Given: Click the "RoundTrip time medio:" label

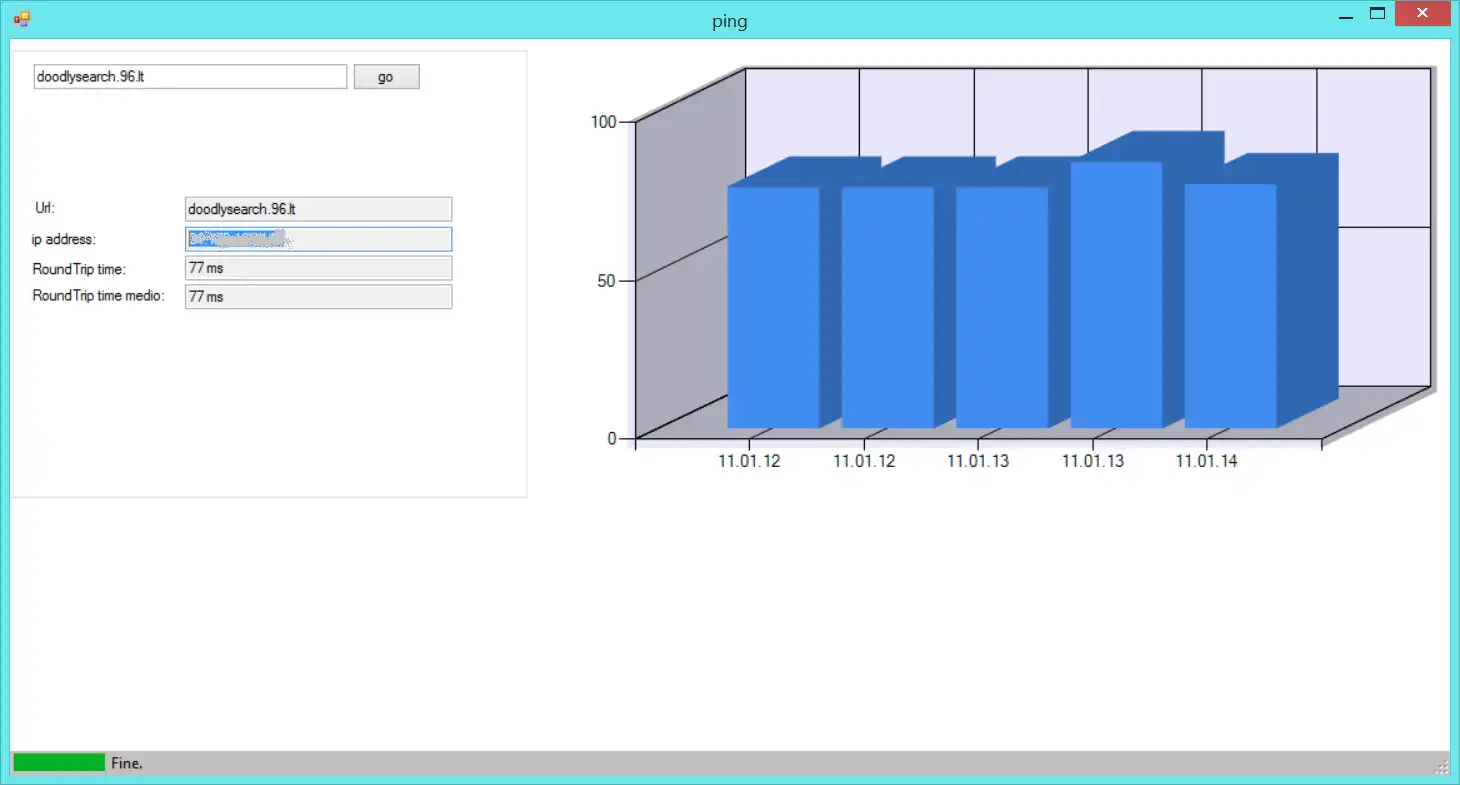Looking at the screenshot, I should [x=98, y=296].
